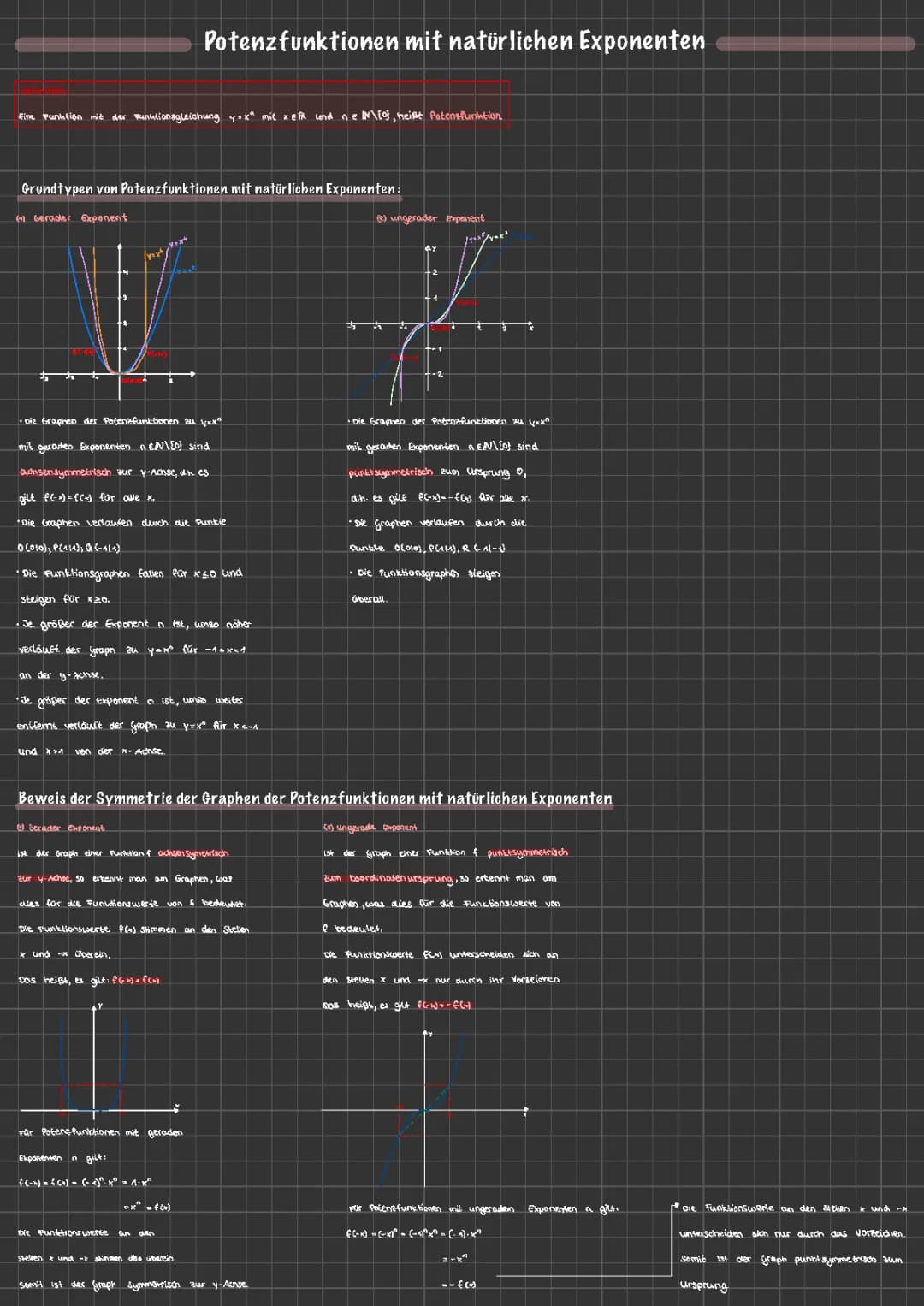Click the red formula f(-x)=-f(x)

tap(444, 1005)
